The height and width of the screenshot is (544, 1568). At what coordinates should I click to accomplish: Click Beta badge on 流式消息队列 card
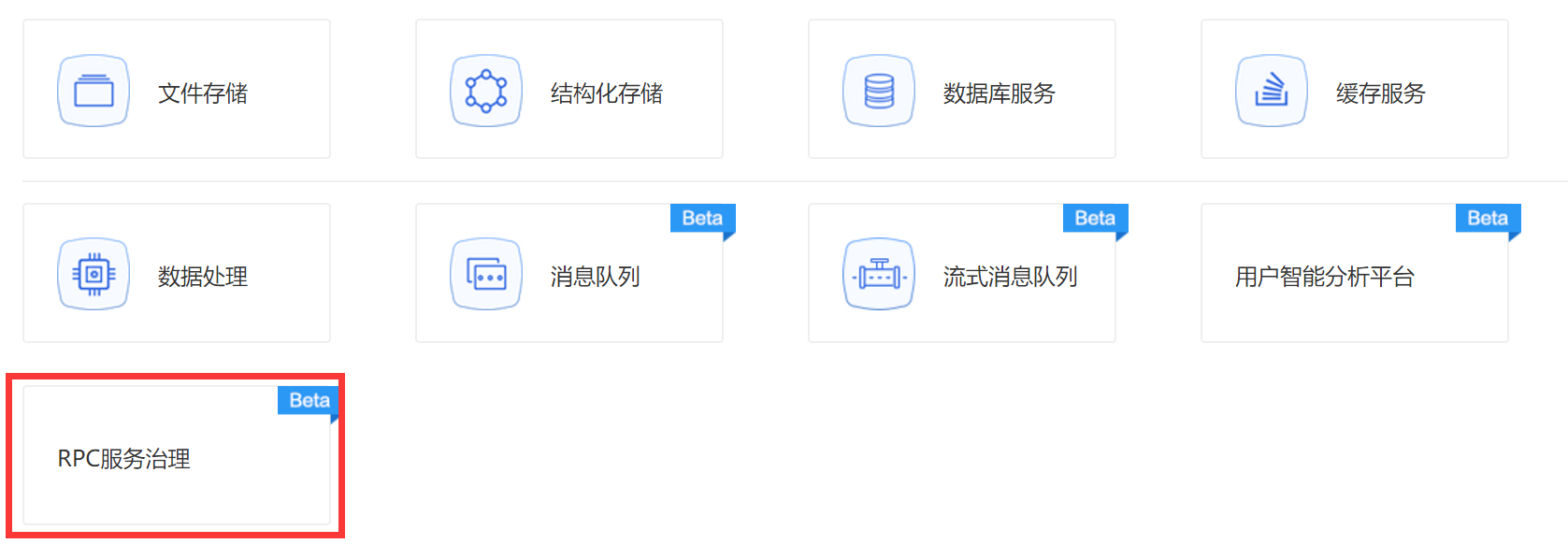point(1095,218)
